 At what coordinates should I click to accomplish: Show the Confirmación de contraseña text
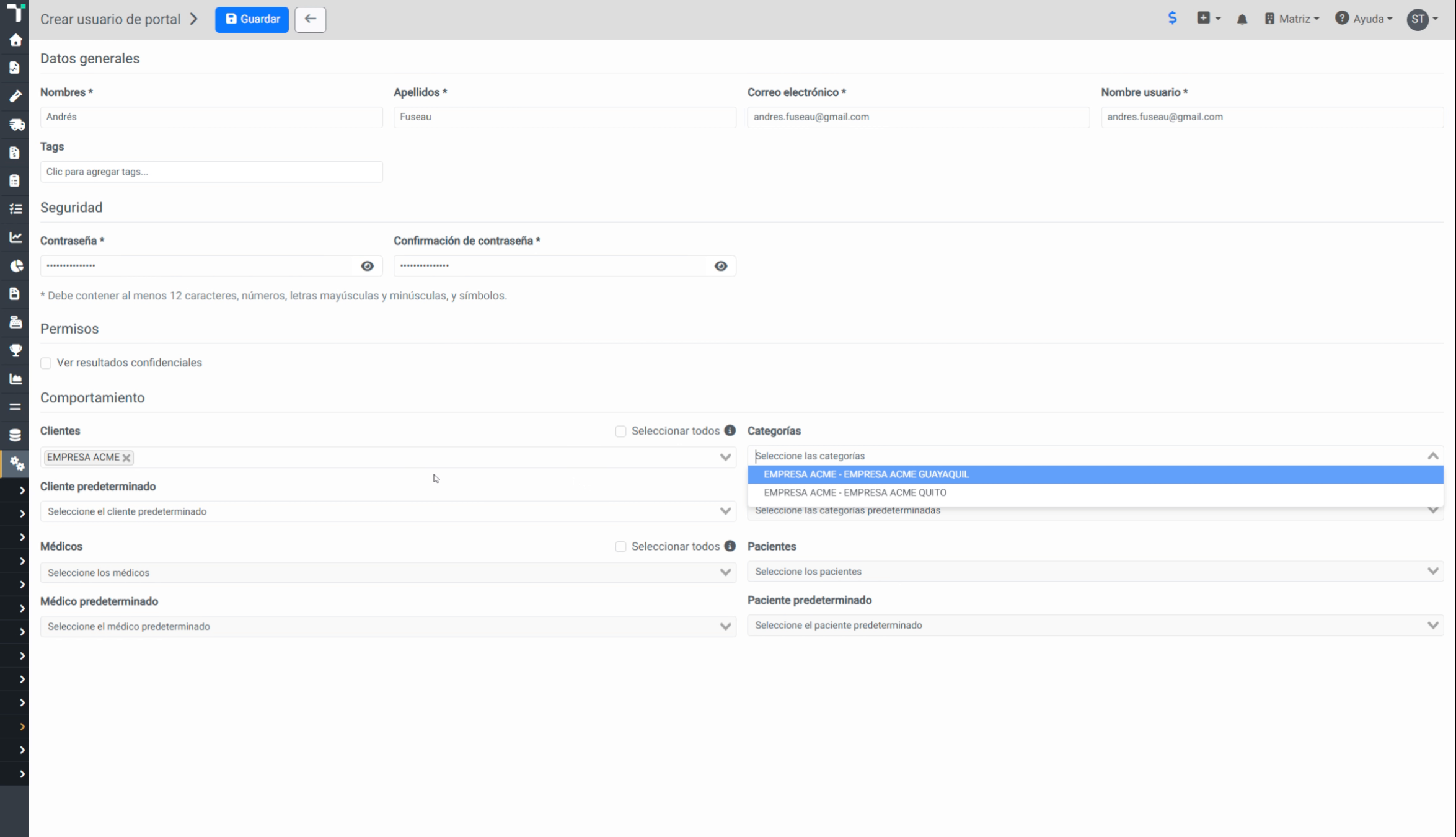click(720, 266)
